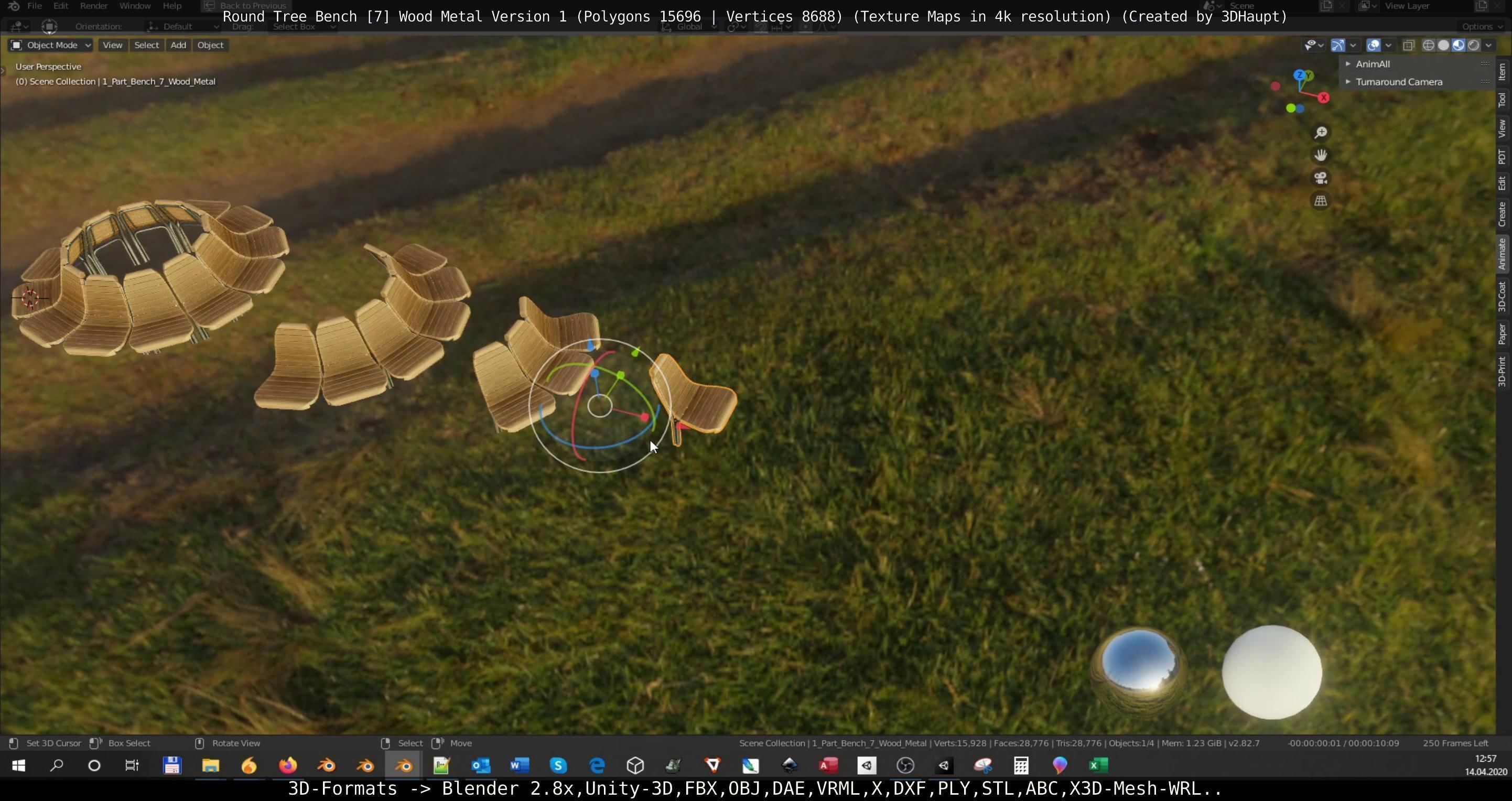Toggle X-ray display
1512x801 pixels.
point(1408,45)
